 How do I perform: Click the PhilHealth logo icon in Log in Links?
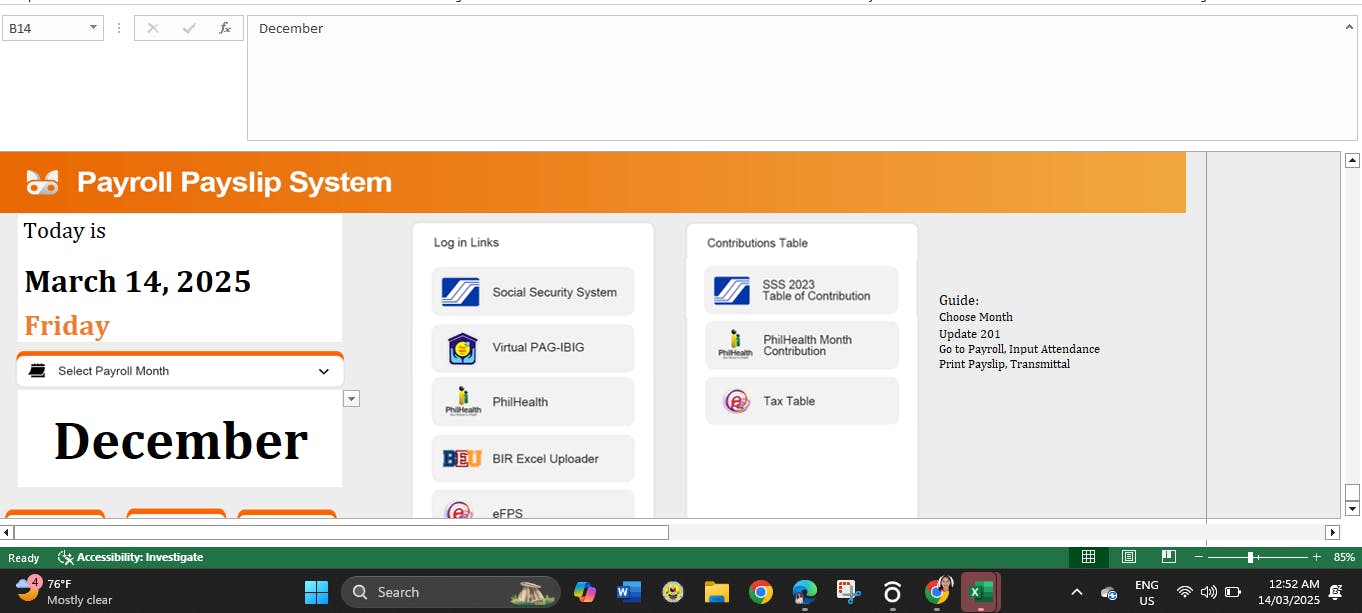tap(462, 402)
